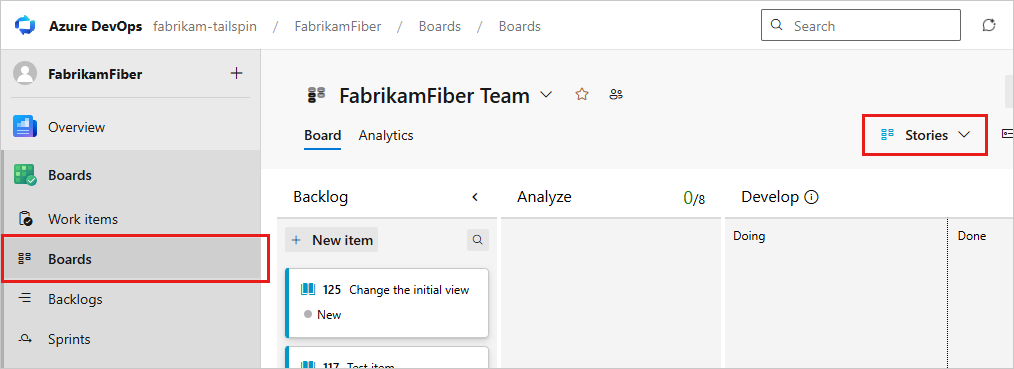
Task: Click the Azure DevOps logo icon
Action: click(x=26, y=26)
